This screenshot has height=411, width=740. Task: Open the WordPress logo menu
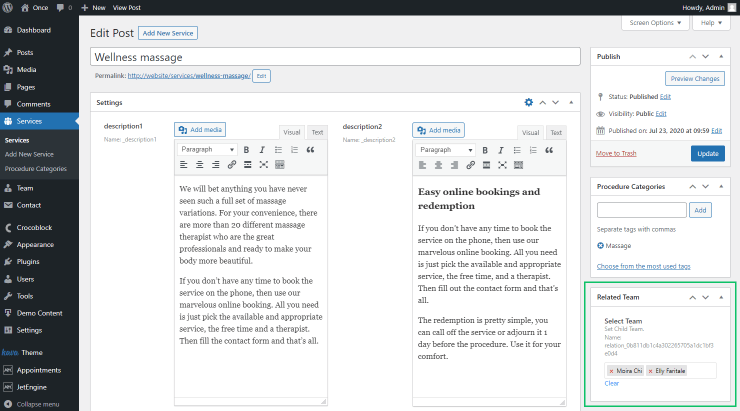point(8,8)
